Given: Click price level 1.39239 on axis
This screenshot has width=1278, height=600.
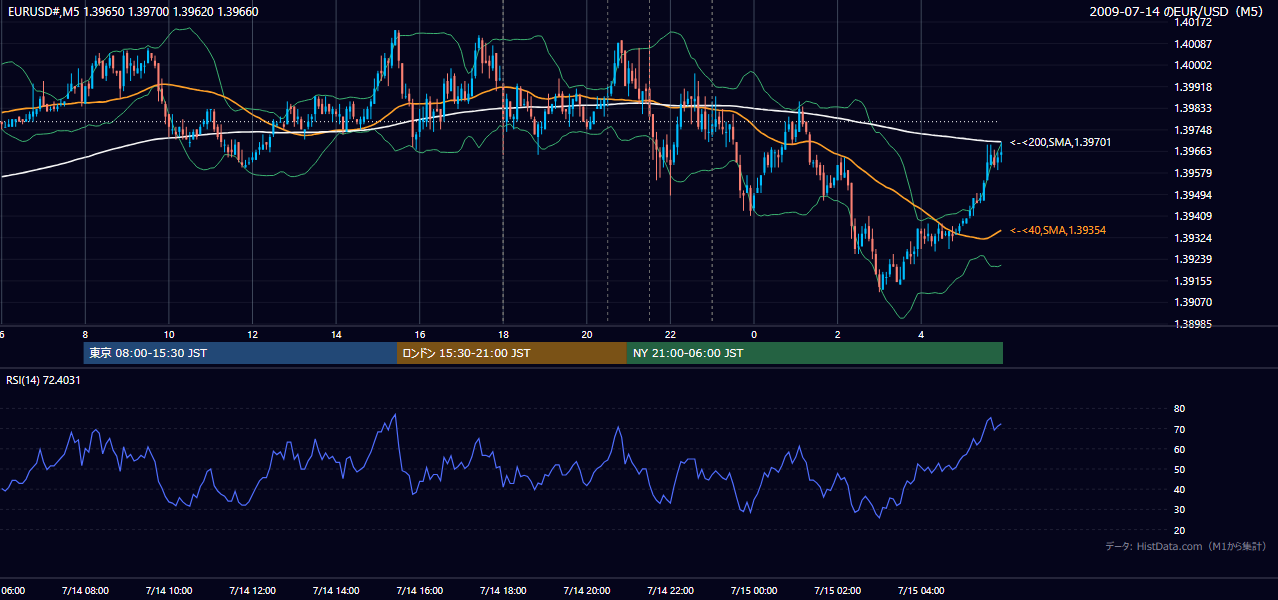Looking at the screenshot, I should [1194, 259].
